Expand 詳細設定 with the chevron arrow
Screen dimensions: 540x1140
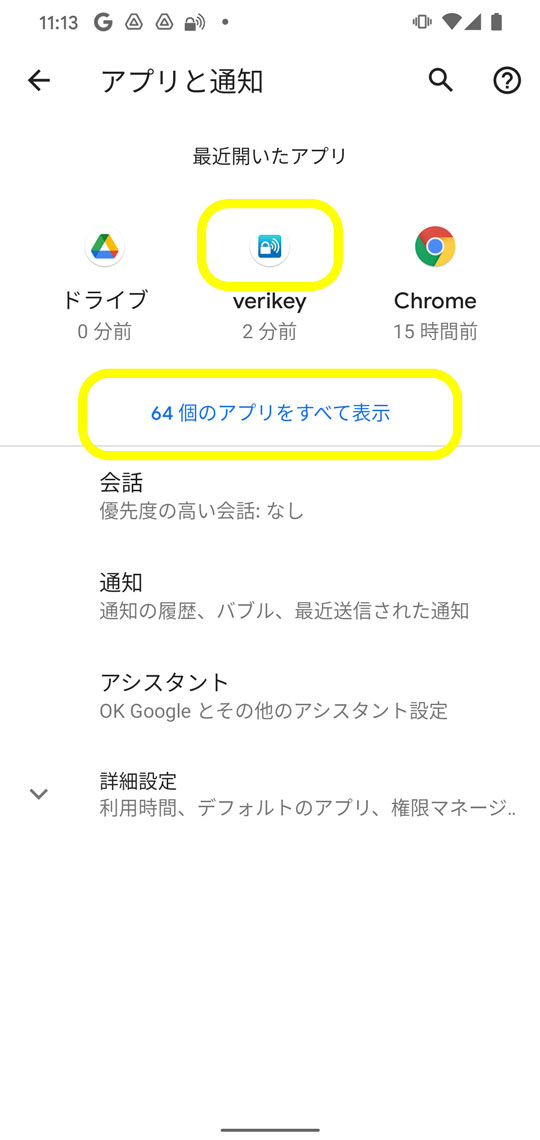[x=39, y=793]
